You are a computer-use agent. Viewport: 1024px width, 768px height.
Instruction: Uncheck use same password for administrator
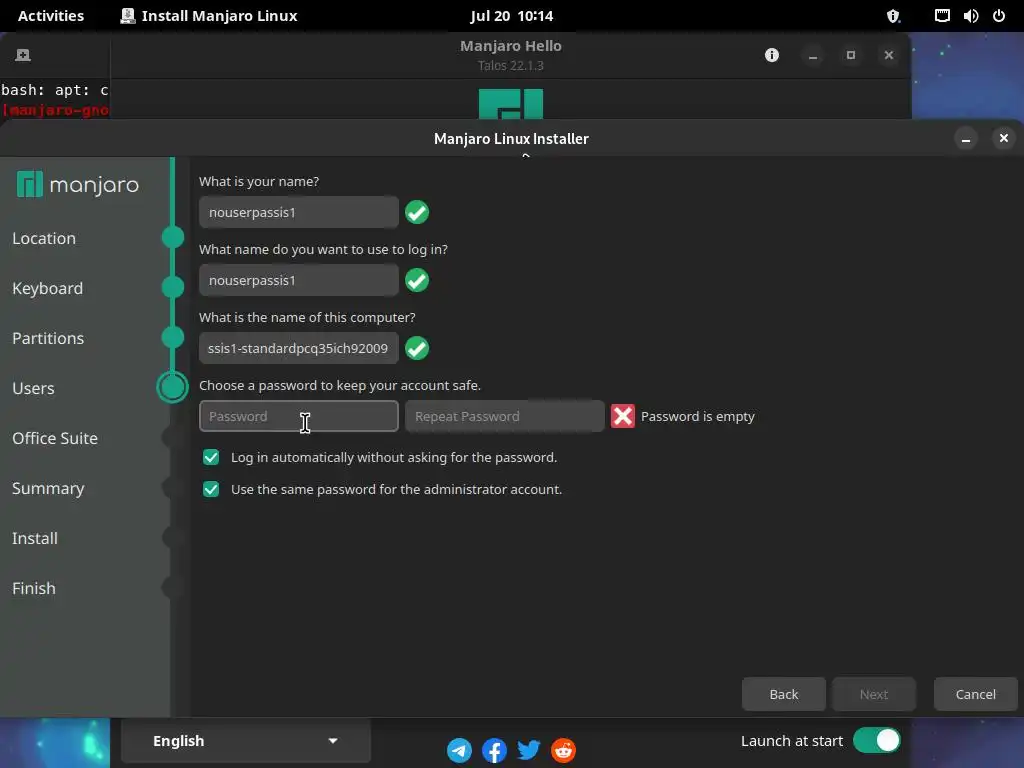(x=211, y=489)
